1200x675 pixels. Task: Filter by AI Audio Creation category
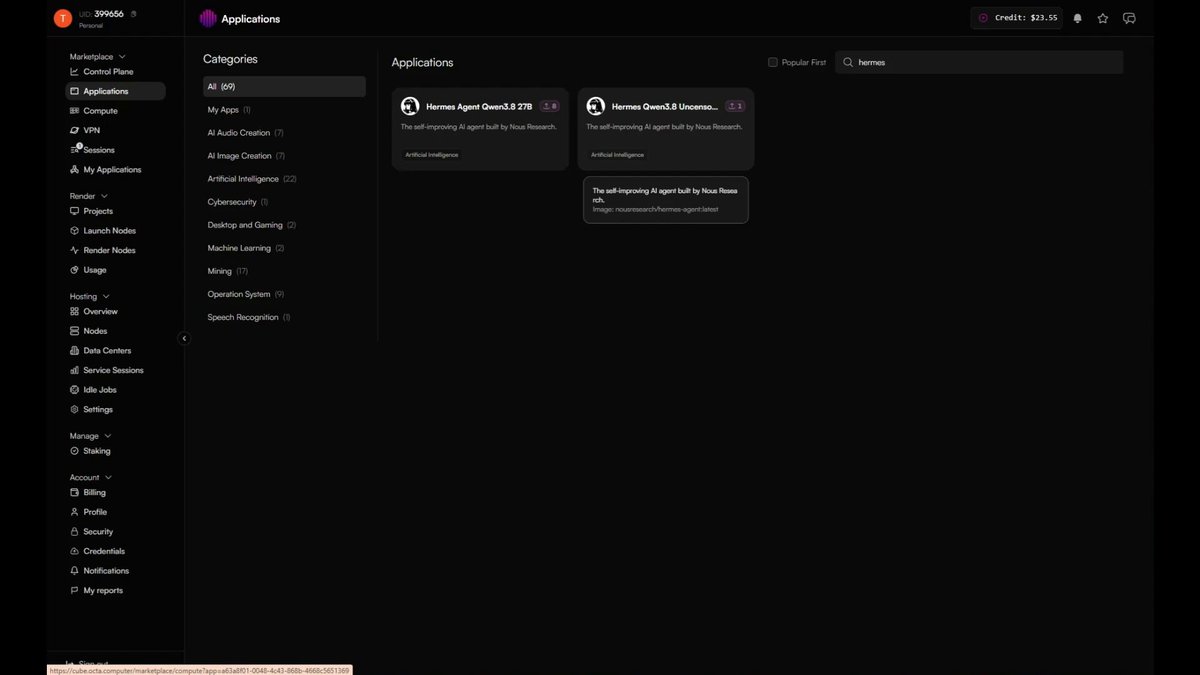point(246,133)
